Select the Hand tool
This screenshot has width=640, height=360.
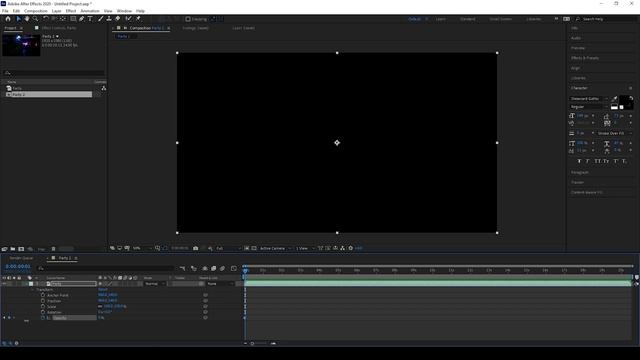pyautogui.click(x=27, y=19)
